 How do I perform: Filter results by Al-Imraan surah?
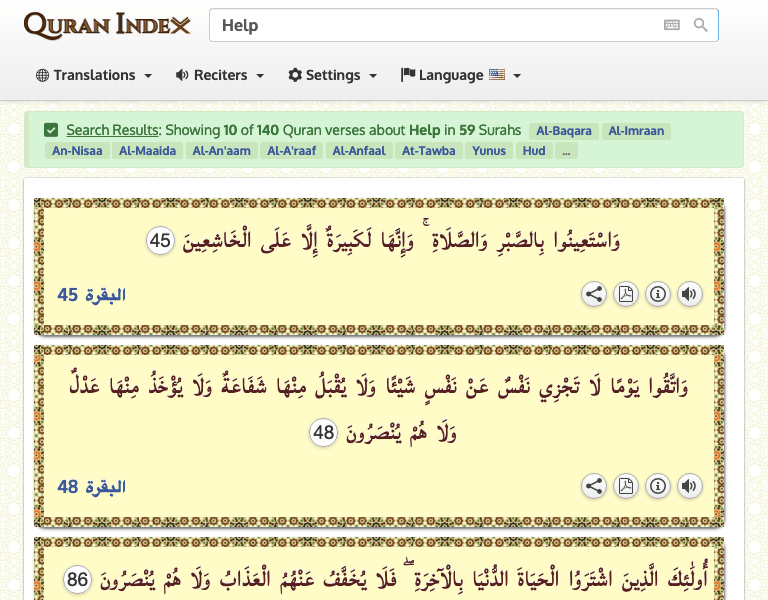pos(636,131)
